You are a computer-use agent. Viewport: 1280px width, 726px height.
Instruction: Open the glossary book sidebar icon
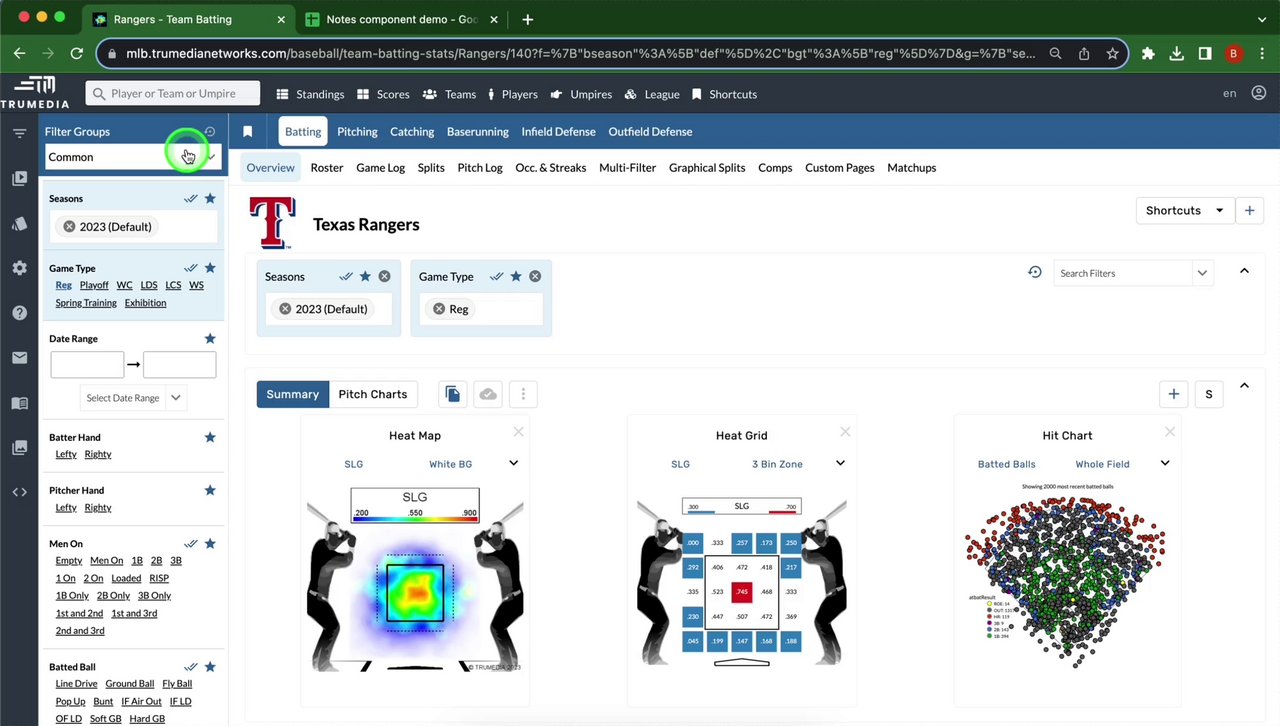(19, 403)
